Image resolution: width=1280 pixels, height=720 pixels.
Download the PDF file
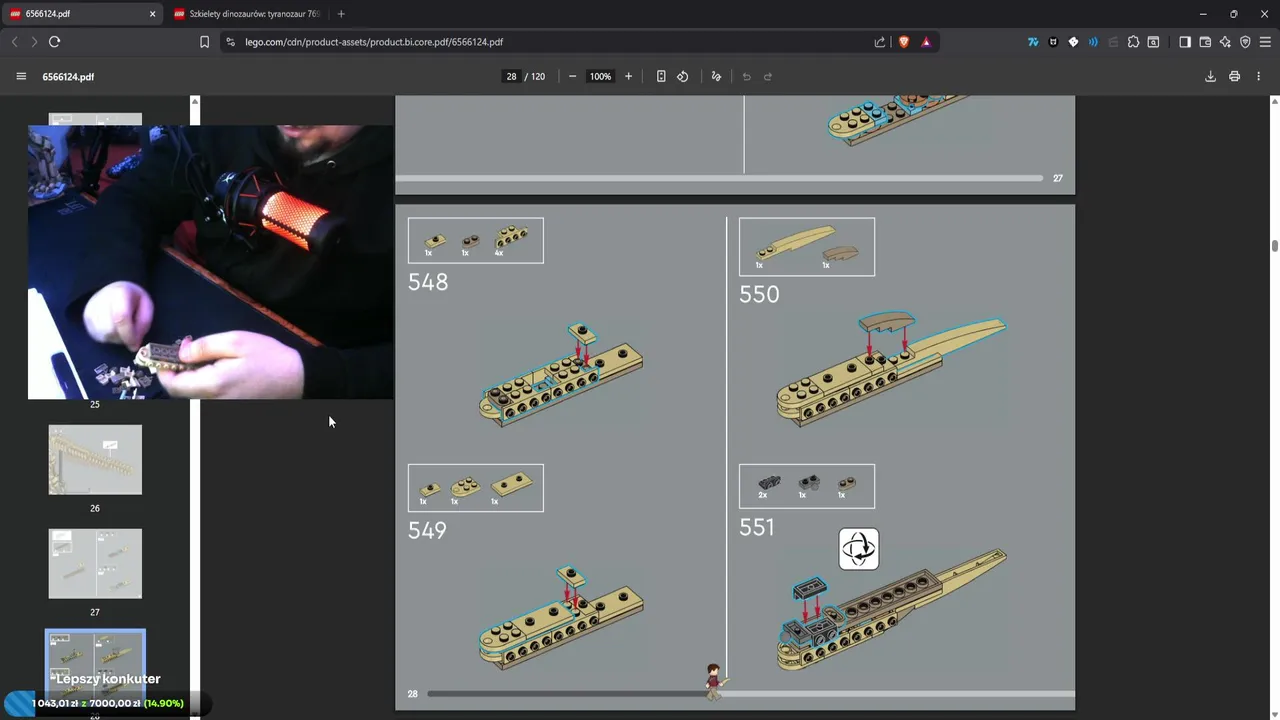click(x=1210, y=76)
